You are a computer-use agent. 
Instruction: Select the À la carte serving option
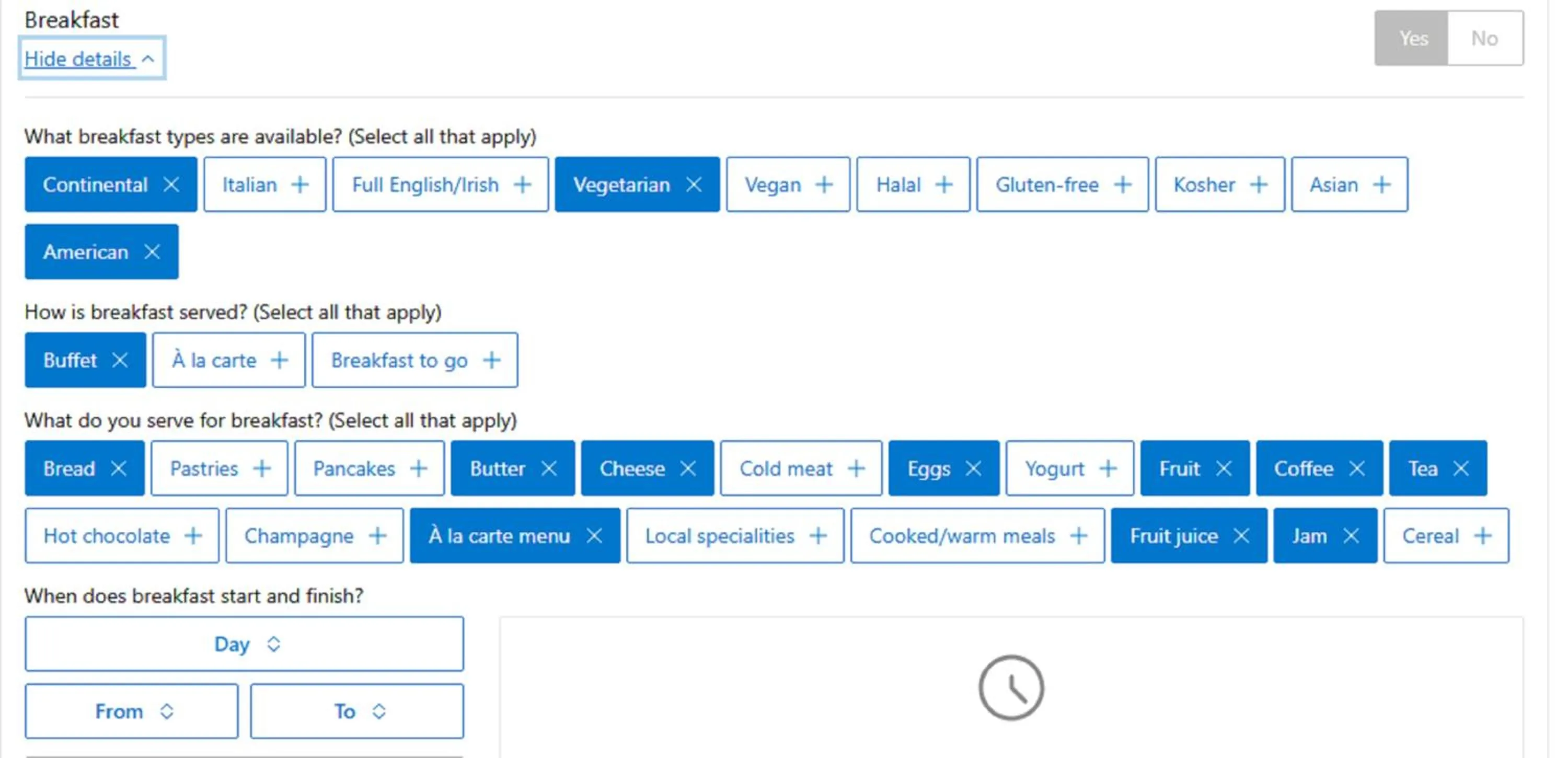[x=228, y=360]
